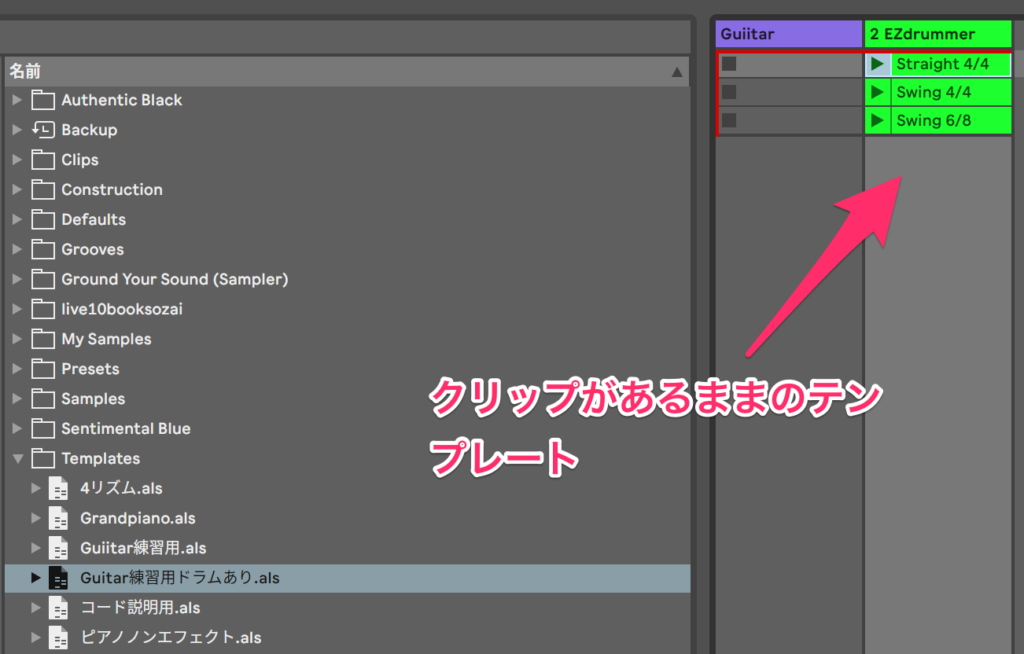Select the ピアノノンエフェクト.als file
The height and width of the screenshot is (654, 1024).
click(170, 637)
